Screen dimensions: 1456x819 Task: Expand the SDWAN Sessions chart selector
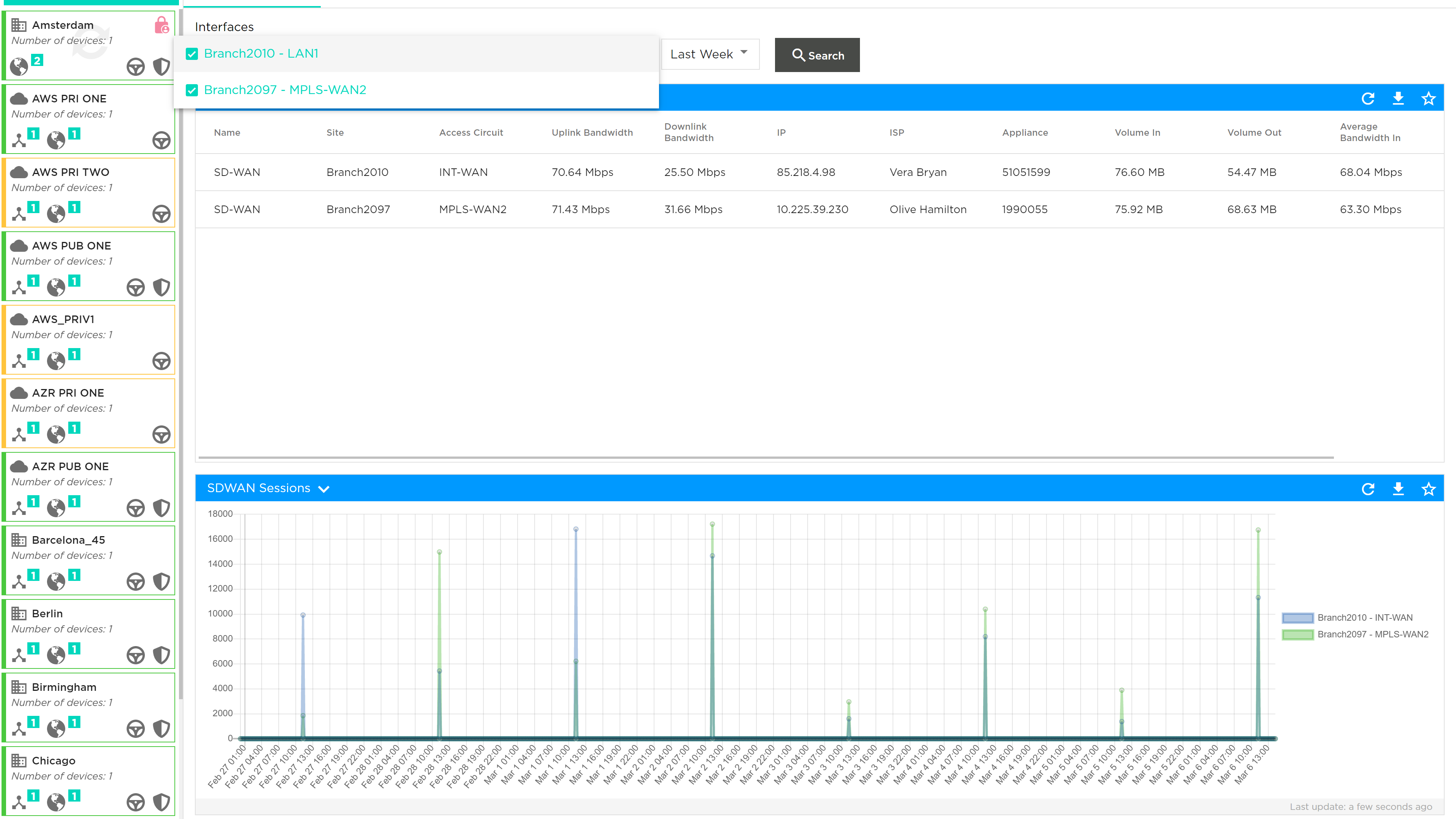(x=324, y=489)
